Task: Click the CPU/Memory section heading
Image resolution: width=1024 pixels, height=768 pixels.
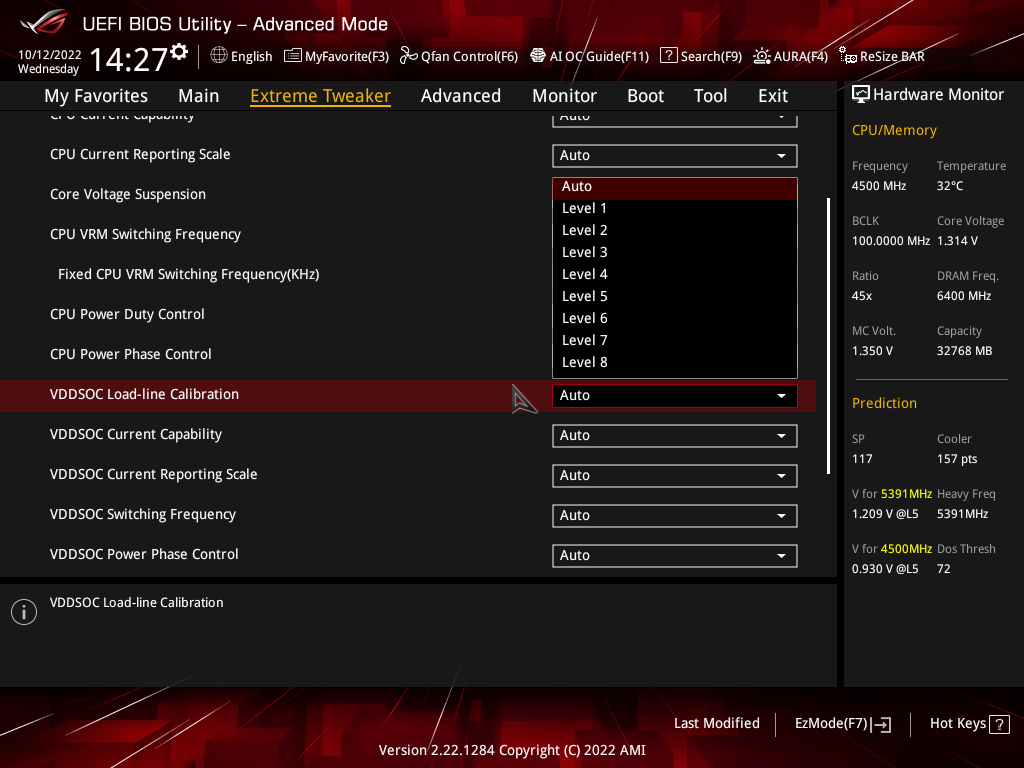Action: (894, 131)
